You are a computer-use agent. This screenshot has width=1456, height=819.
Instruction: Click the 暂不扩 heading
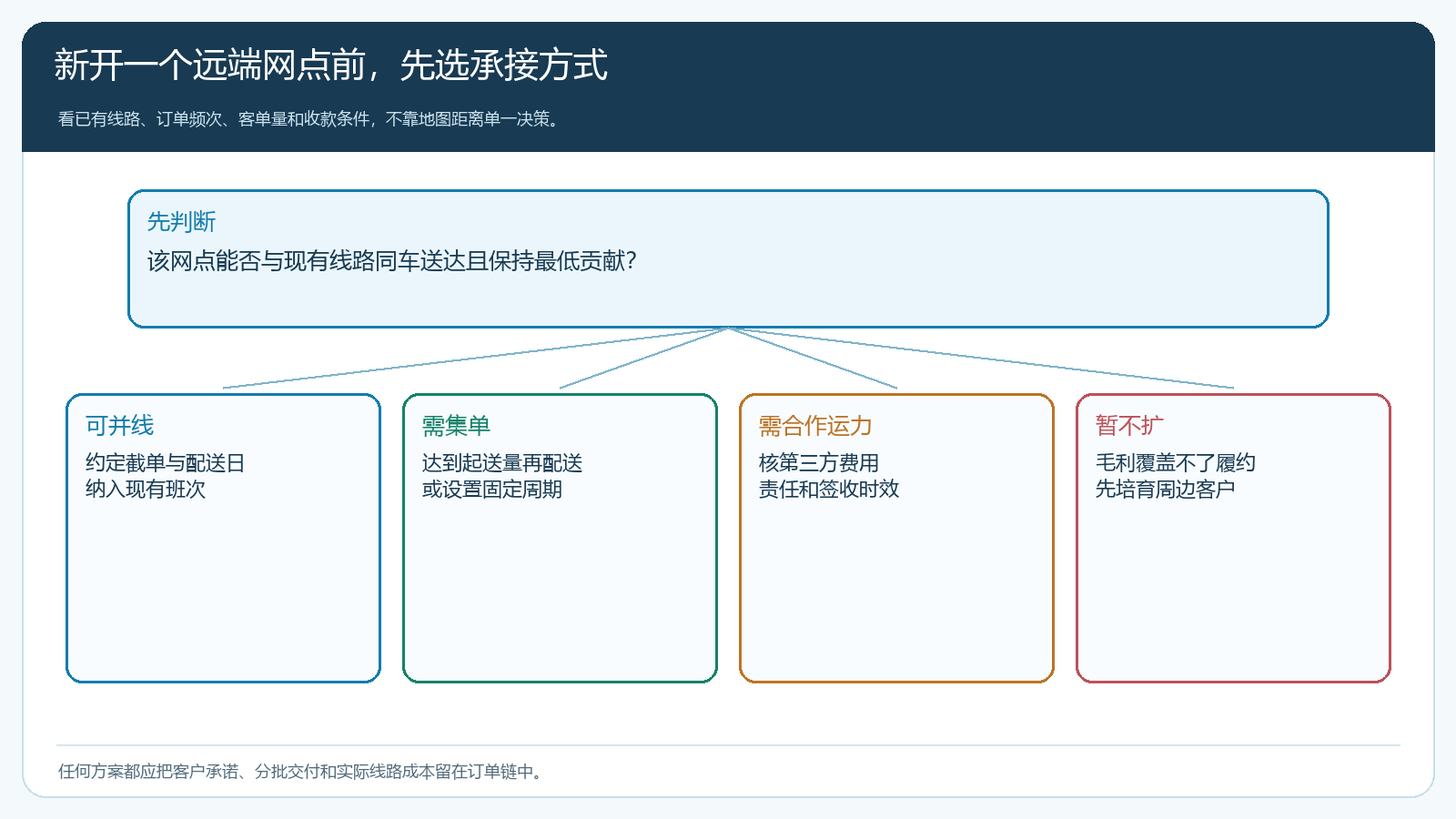1129,425
